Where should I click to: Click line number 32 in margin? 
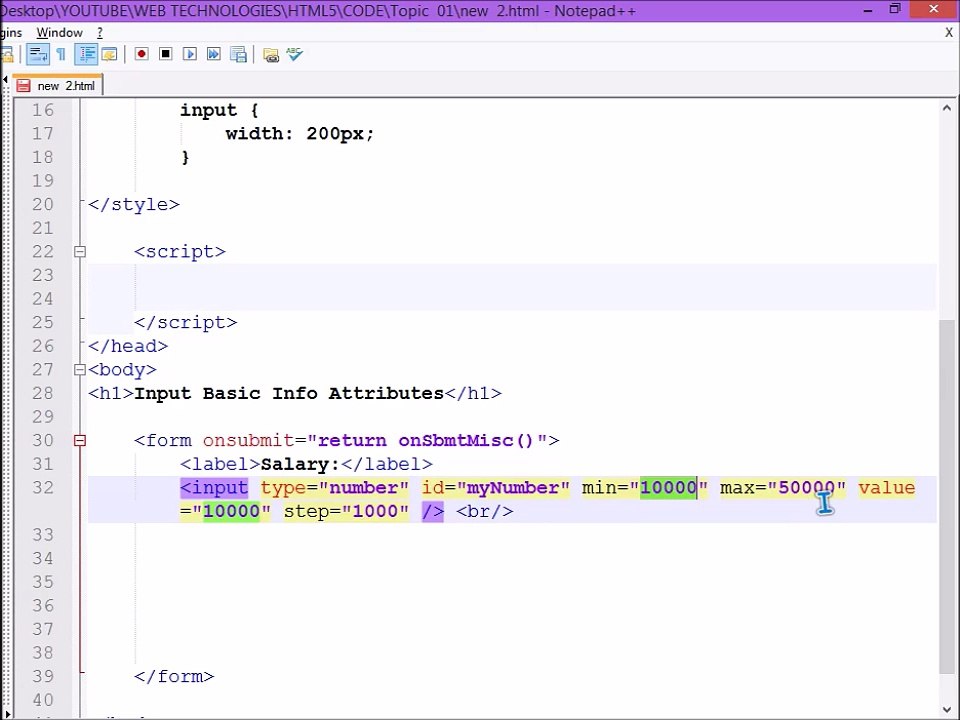tap(43, 487)
